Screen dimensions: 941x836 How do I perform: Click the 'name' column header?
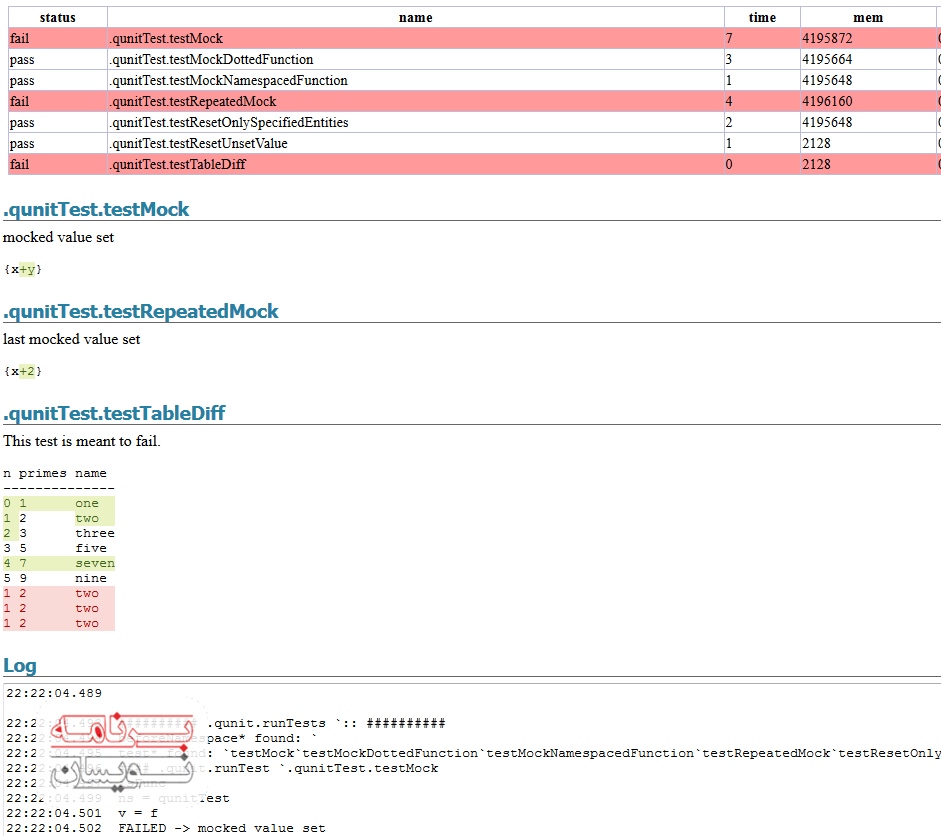tap(415, 17)
